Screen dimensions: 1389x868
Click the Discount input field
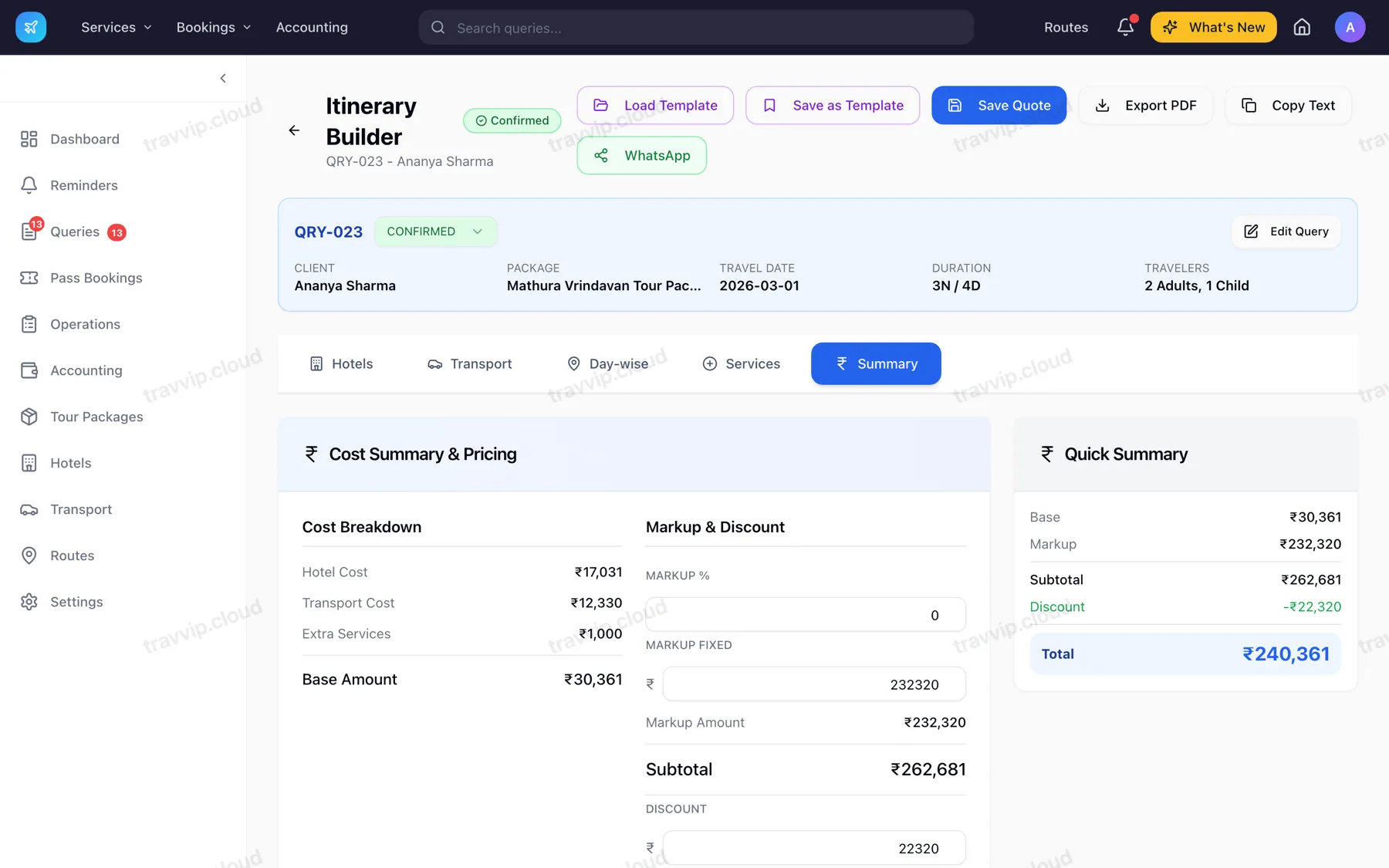814,848
